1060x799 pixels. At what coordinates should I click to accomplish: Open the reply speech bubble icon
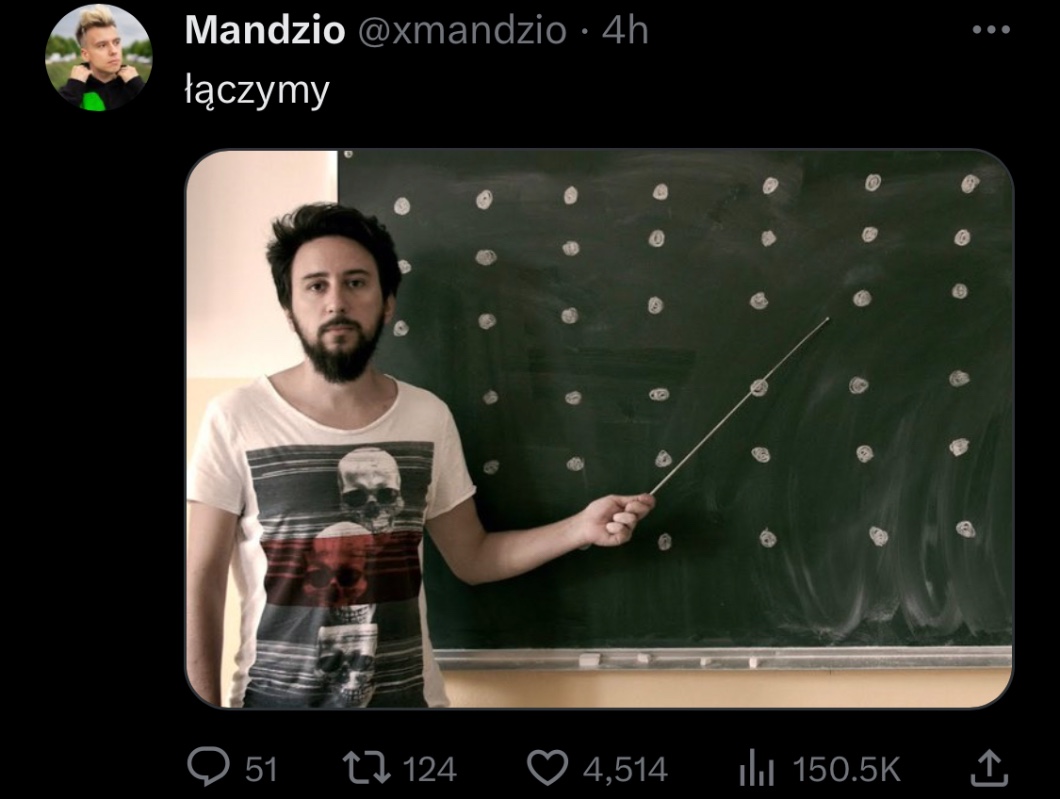click(x=208, y=767)
